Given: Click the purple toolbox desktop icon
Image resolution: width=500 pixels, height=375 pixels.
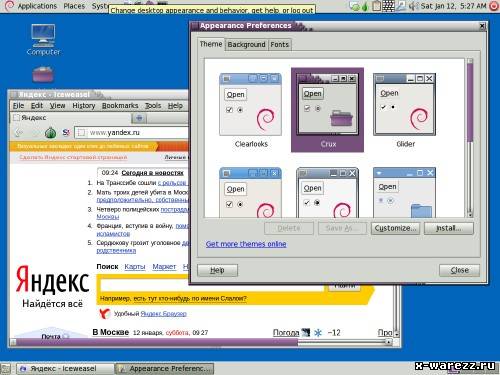Looking at the screenshot, I should click(43, 74).
